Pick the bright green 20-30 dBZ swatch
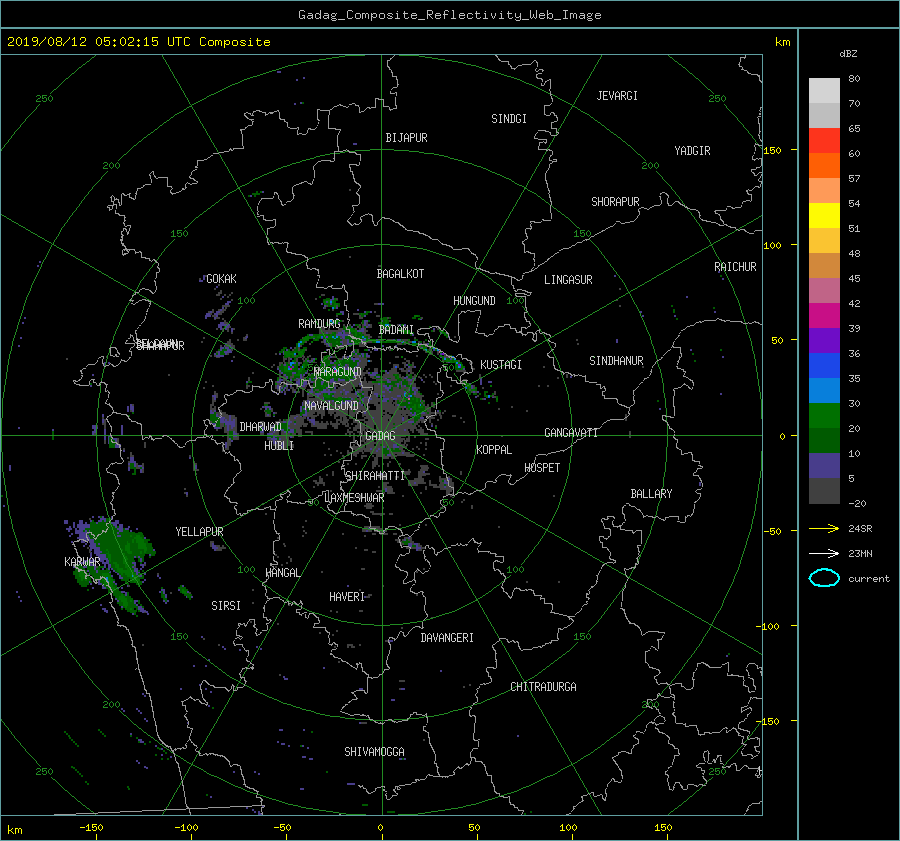This screenshot has height=841, width=900. tap(824, 415)
